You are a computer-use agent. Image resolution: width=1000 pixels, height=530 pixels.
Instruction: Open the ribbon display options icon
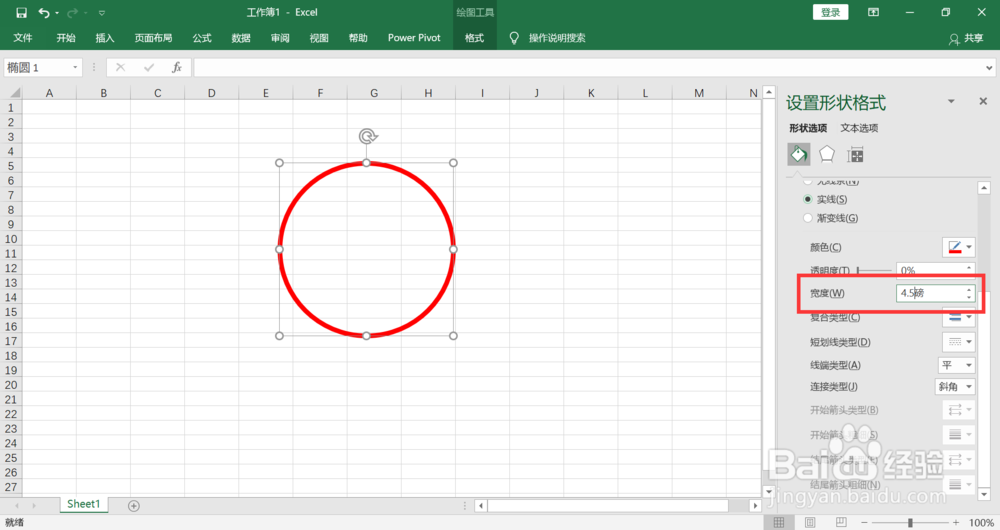pos(873,12)
